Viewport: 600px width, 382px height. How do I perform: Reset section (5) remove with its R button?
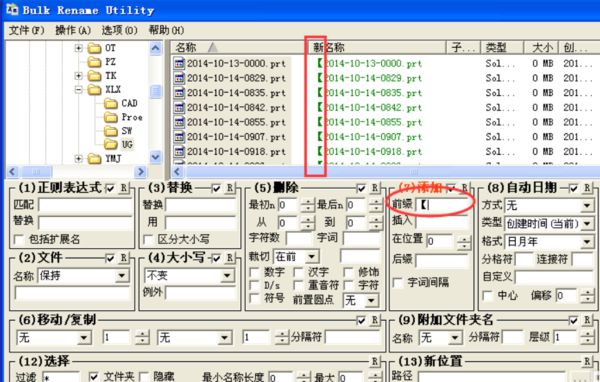coord(374,188)
